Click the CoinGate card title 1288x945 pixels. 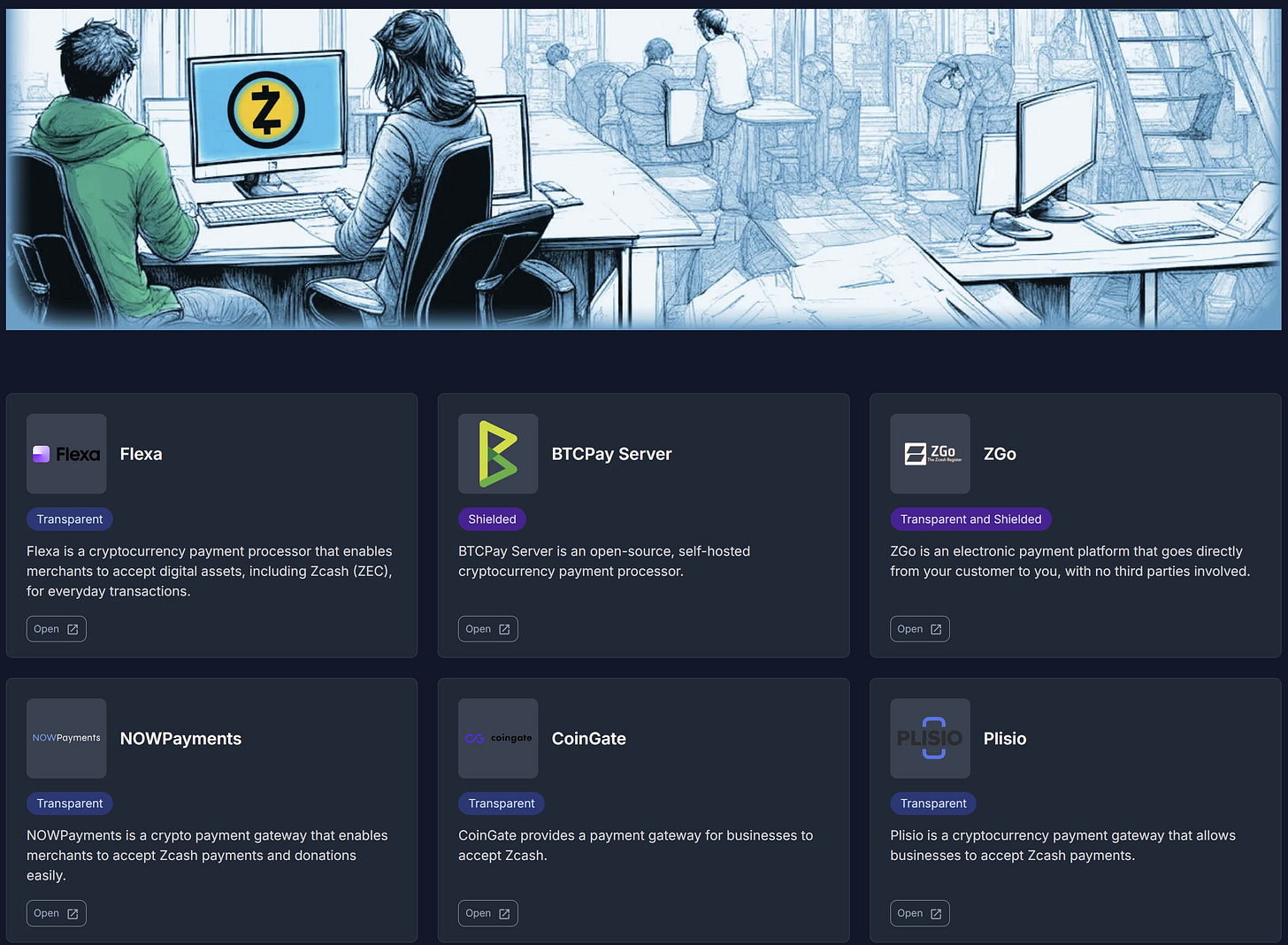click(x=589, y=738)
